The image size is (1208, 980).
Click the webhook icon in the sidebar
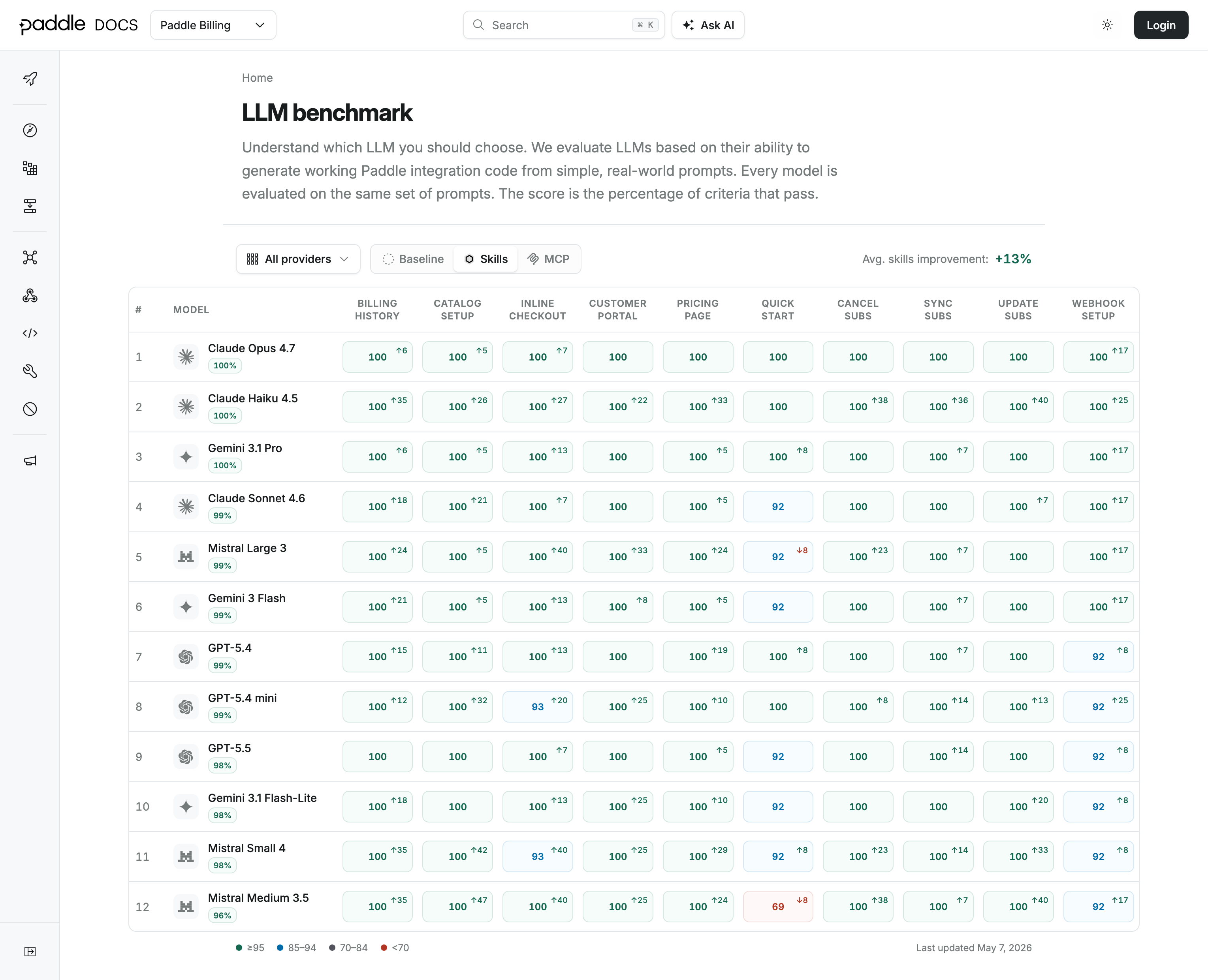[x=30, y=295]
